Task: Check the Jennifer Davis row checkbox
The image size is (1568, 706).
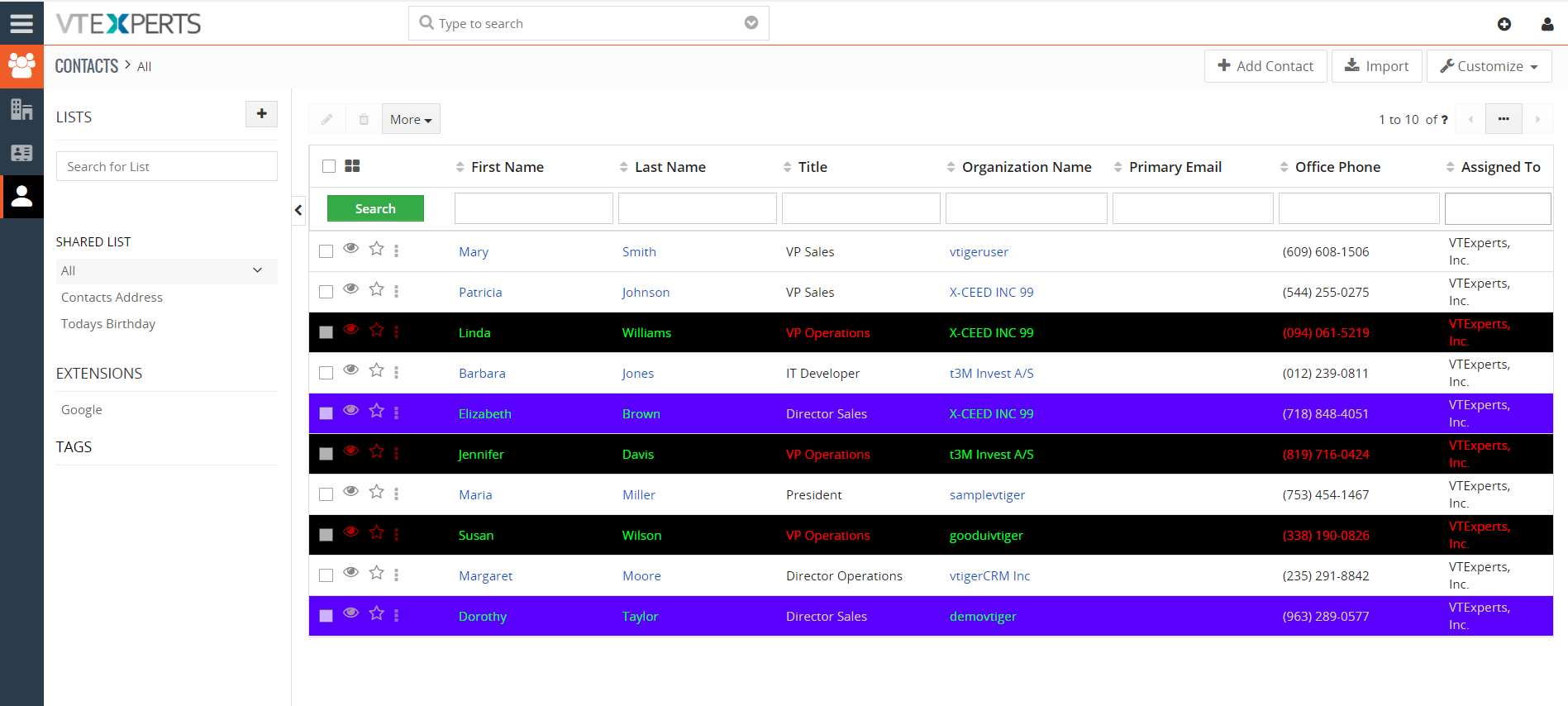Action: (326, 454)
